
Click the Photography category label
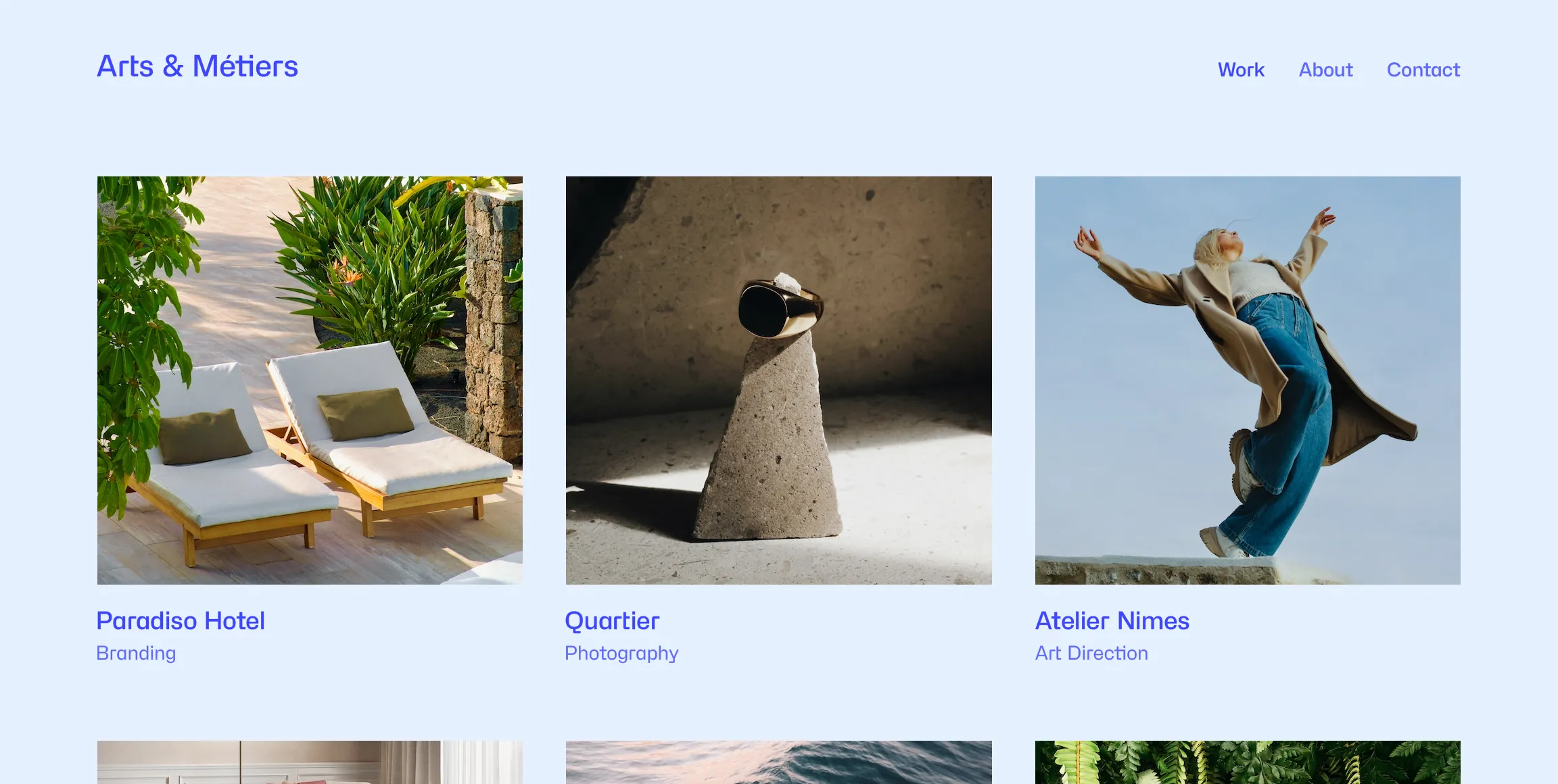click(621, 653)
